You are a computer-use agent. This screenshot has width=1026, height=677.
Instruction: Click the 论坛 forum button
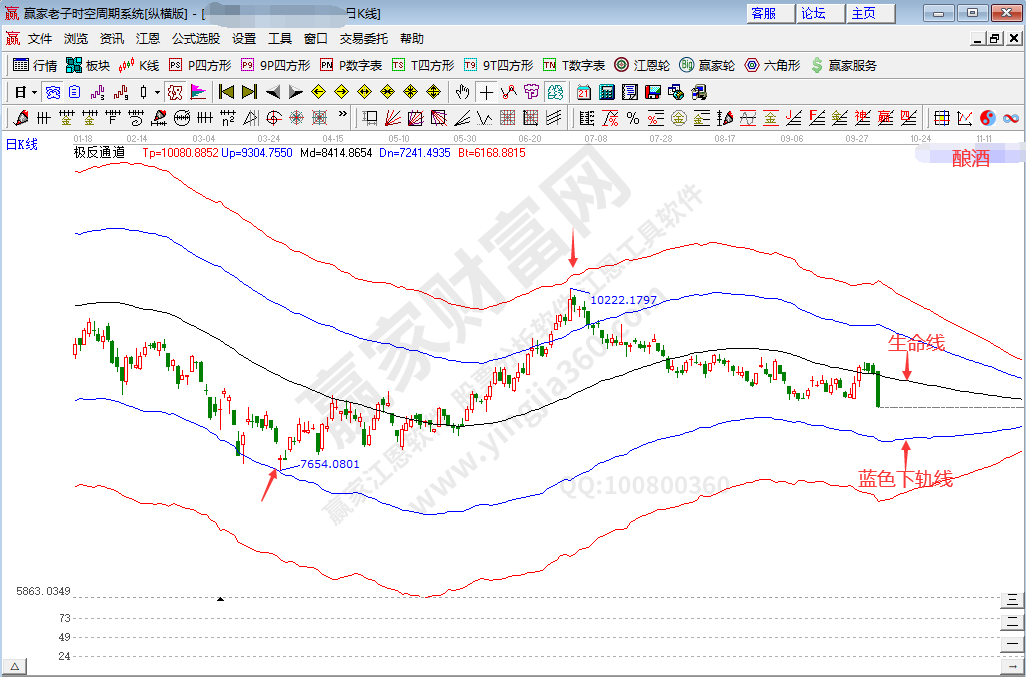813,13
